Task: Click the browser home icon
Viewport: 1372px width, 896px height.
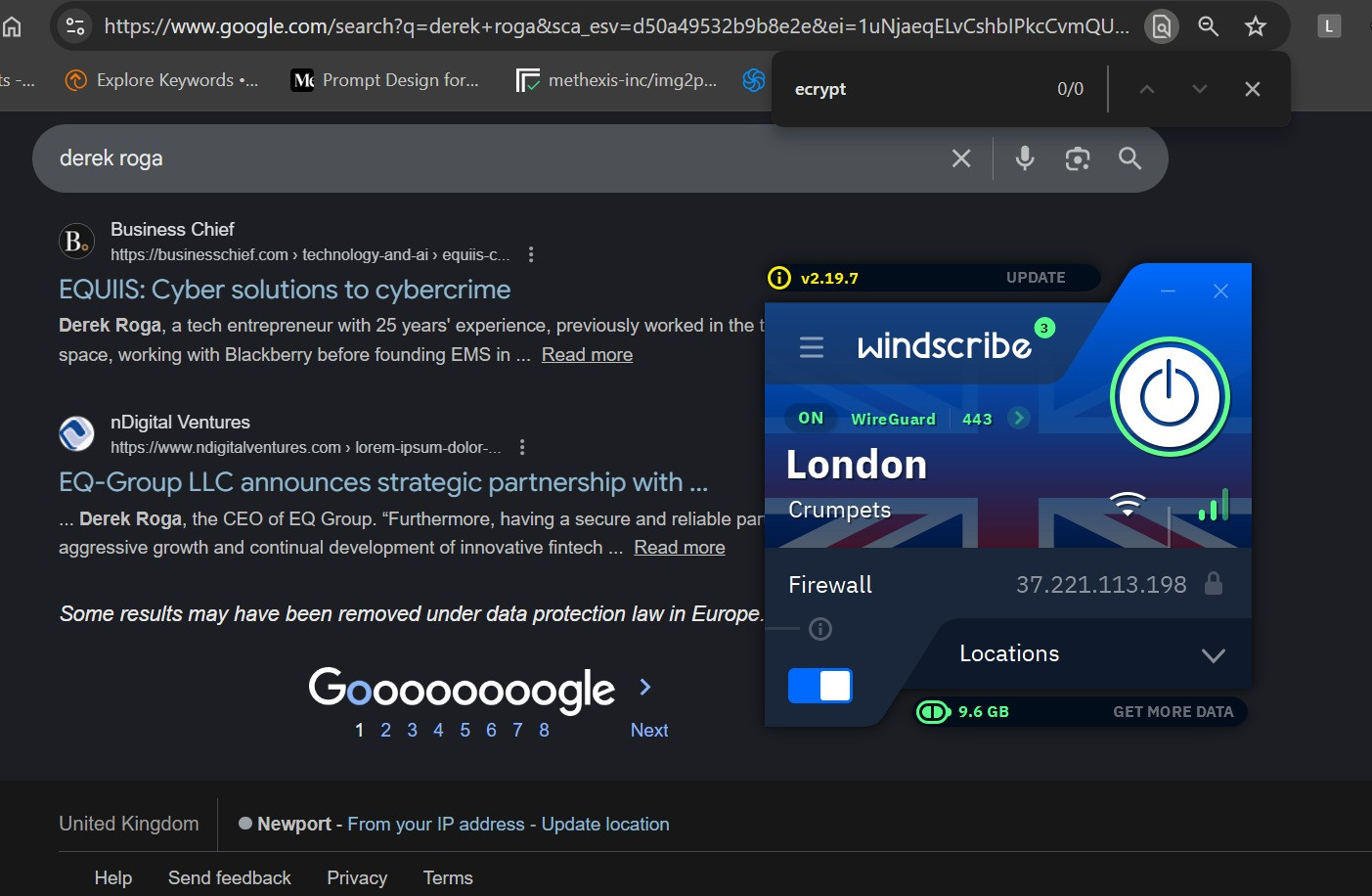Action: (12, 26)
